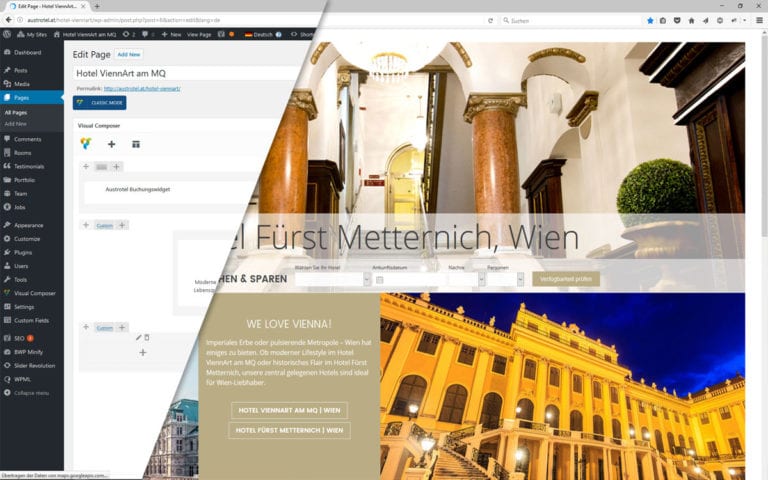Click the updates counter icon
Viewport: 768px width, 480px height.
[x=129, y=34]
